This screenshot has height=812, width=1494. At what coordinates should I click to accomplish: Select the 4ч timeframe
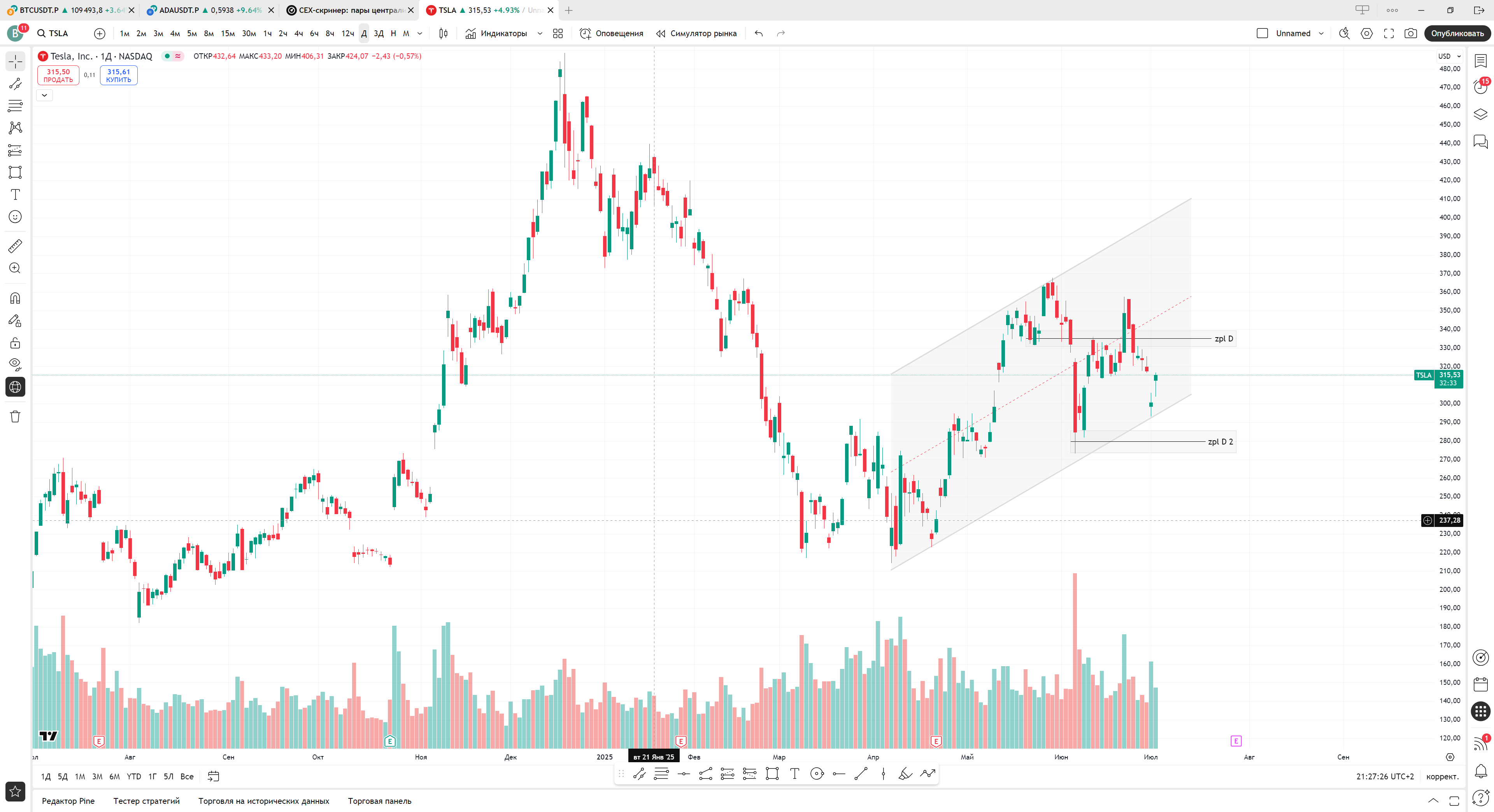point(298,33)
